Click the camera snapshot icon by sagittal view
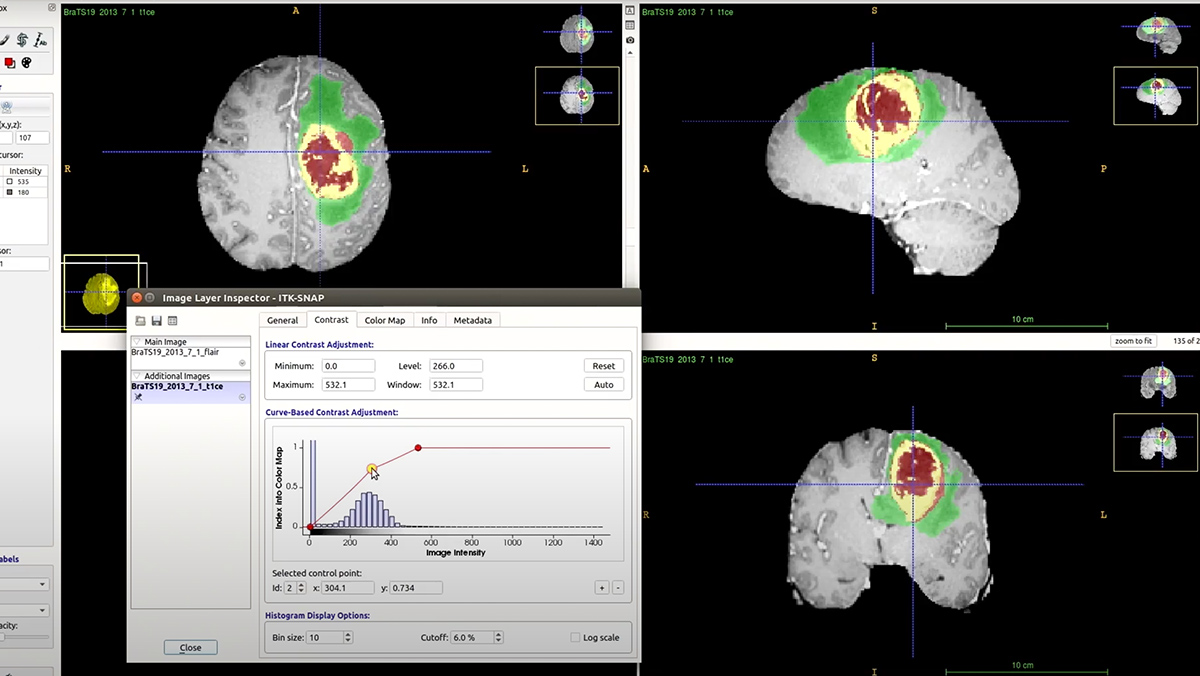The image size is (1200, 676). pyautogui.click(x=630, y=40)
